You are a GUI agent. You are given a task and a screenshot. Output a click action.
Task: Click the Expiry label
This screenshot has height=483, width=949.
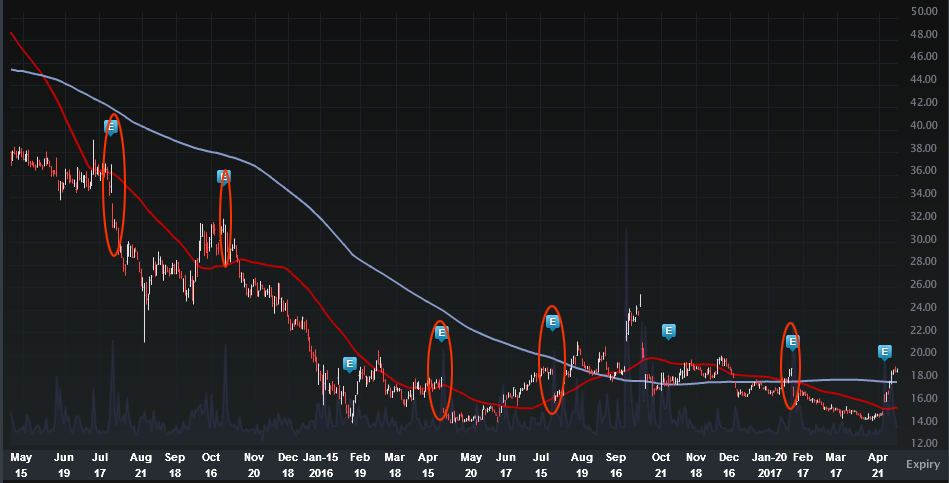[x=923, y=464]
